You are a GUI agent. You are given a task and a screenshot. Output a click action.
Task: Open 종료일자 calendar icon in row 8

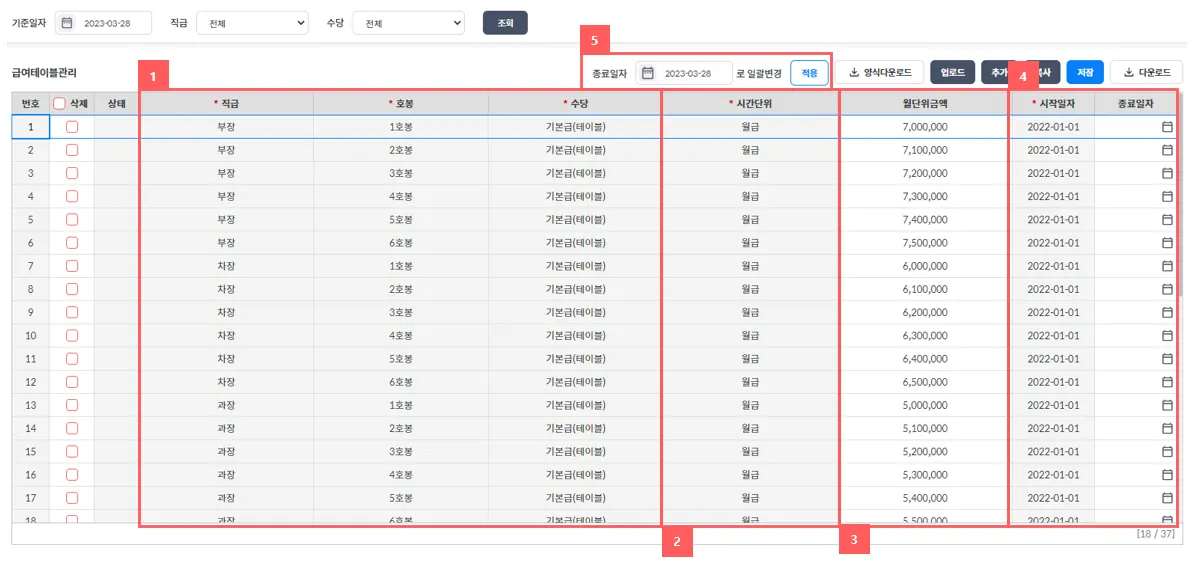coord(1167,289)
